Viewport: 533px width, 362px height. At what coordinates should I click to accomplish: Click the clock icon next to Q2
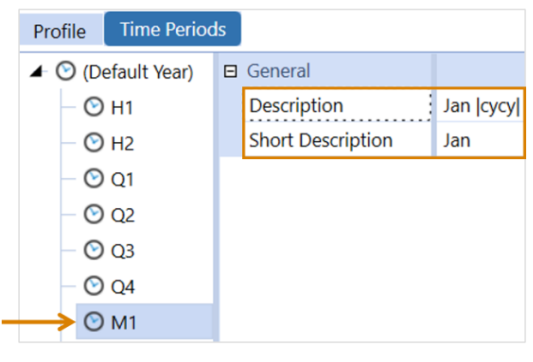(93, 214)
